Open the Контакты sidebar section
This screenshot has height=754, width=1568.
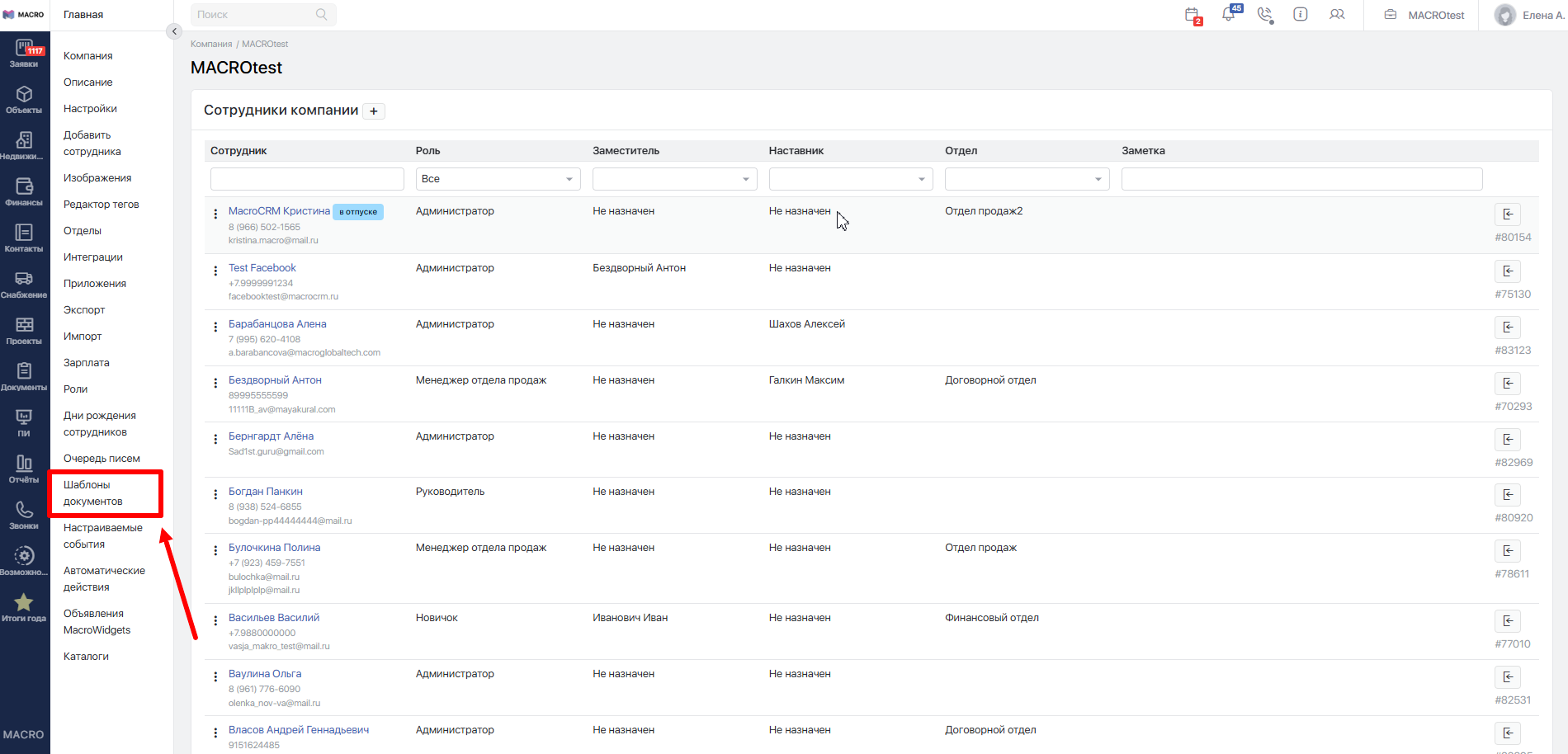[24, 238]
